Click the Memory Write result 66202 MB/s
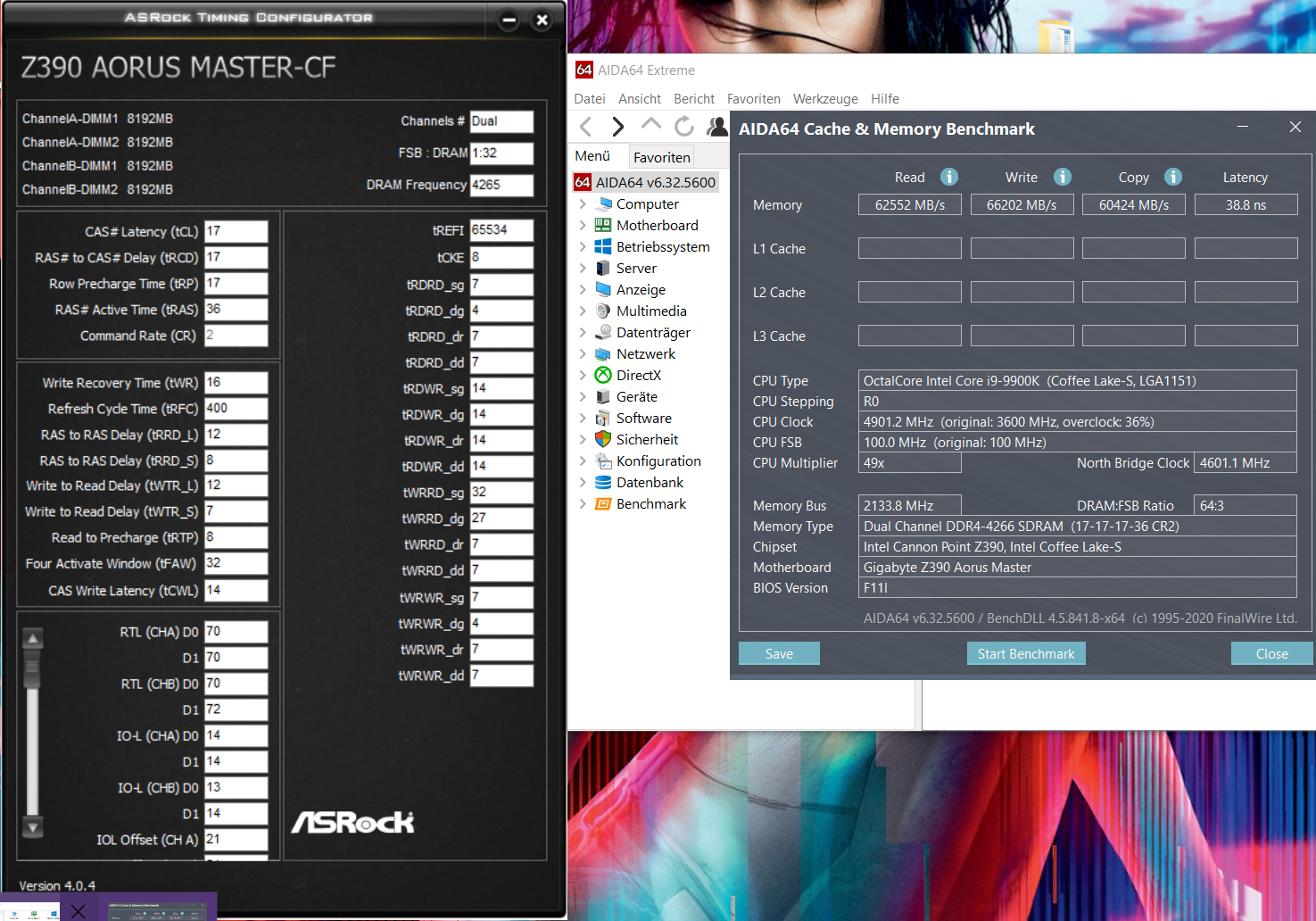 tap(1022, 204)
